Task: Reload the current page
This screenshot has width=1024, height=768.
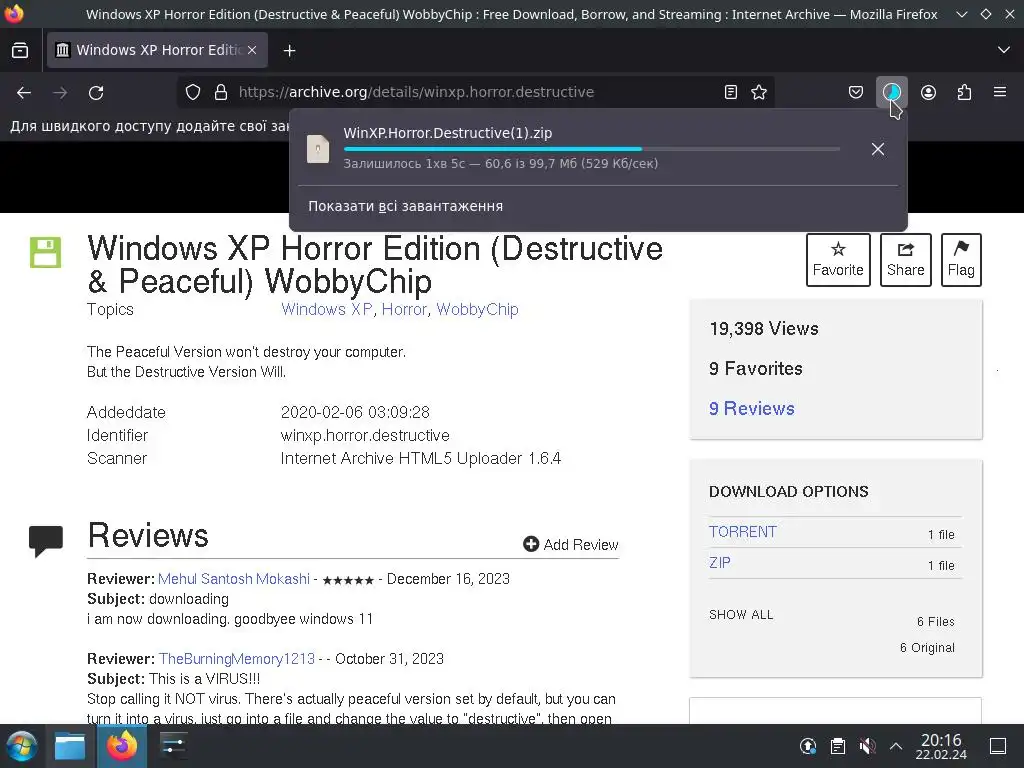Action: coord(96,93)
